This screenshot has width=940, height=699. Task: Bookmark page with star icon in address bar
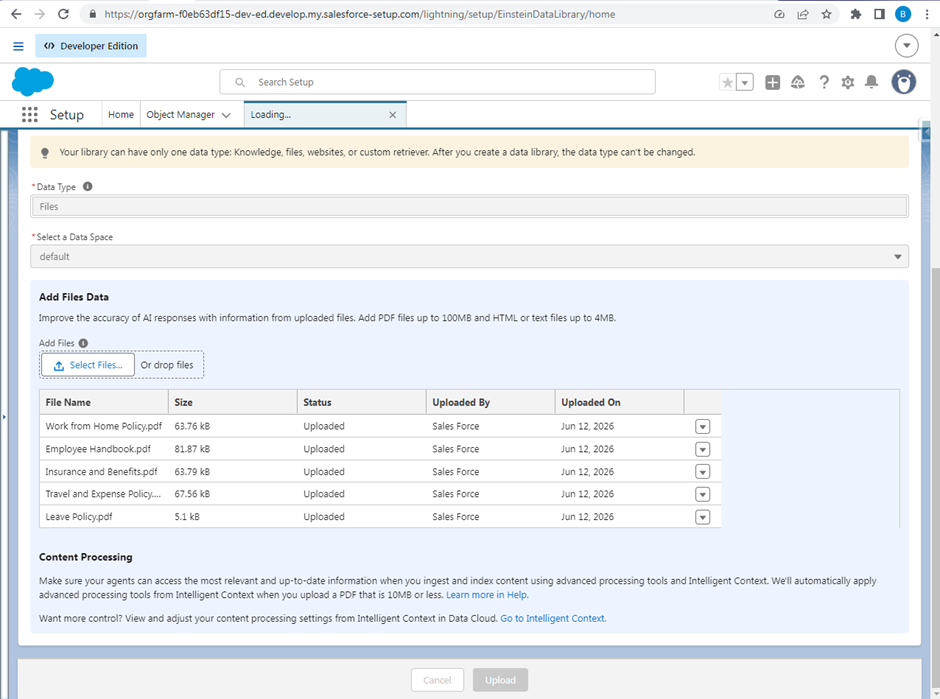tap(827, 14)
